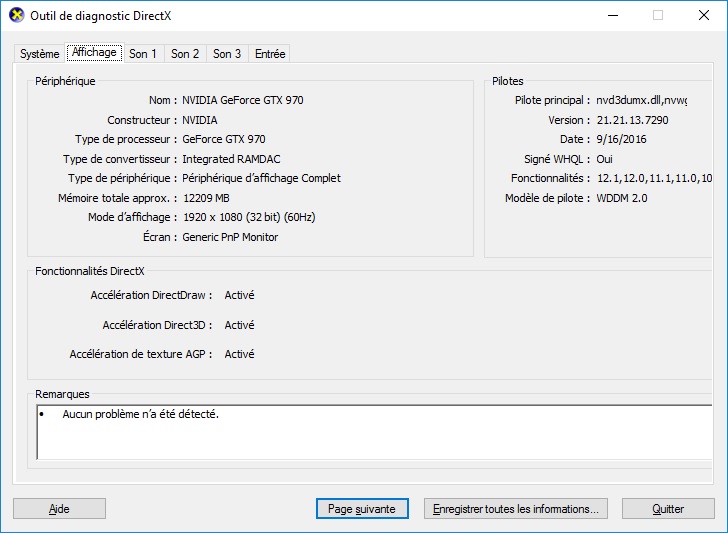Open the Entrée tab

269,54
